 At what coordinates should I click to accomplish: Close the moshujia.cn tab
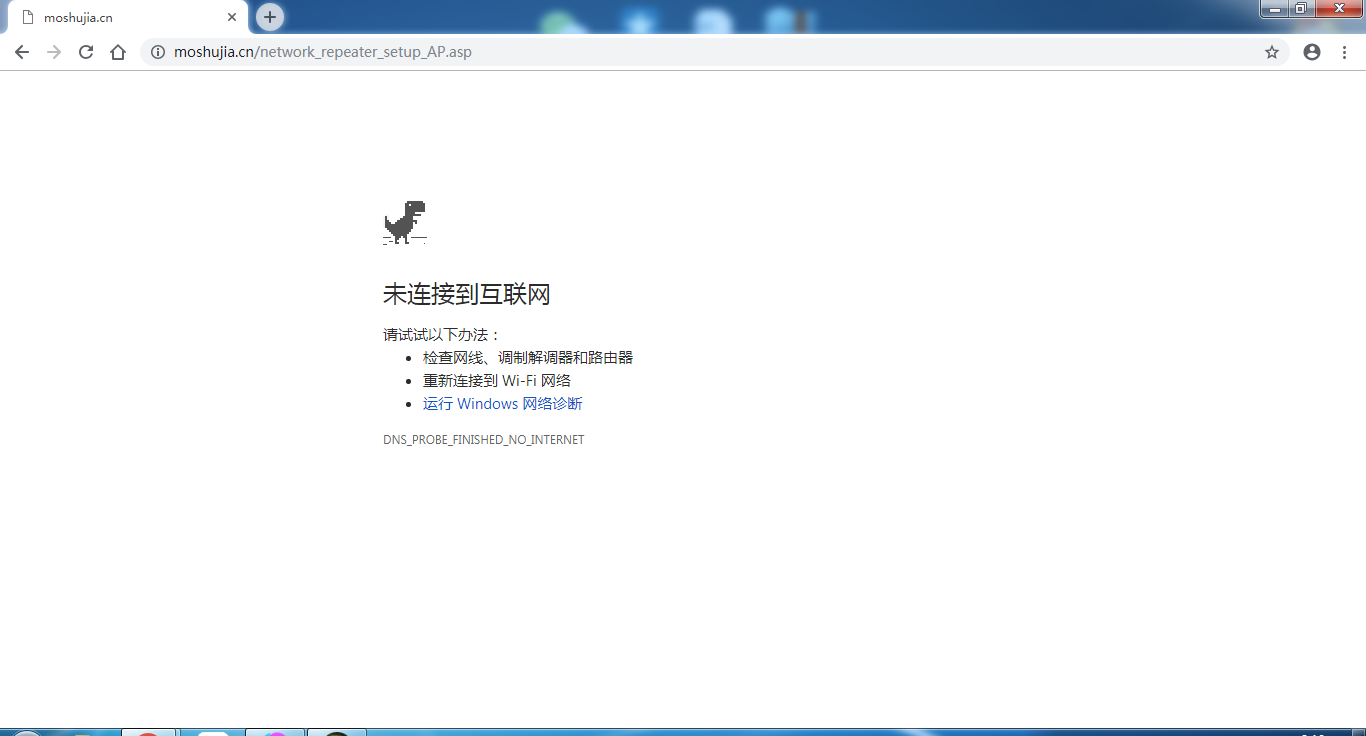coord(232,17)
